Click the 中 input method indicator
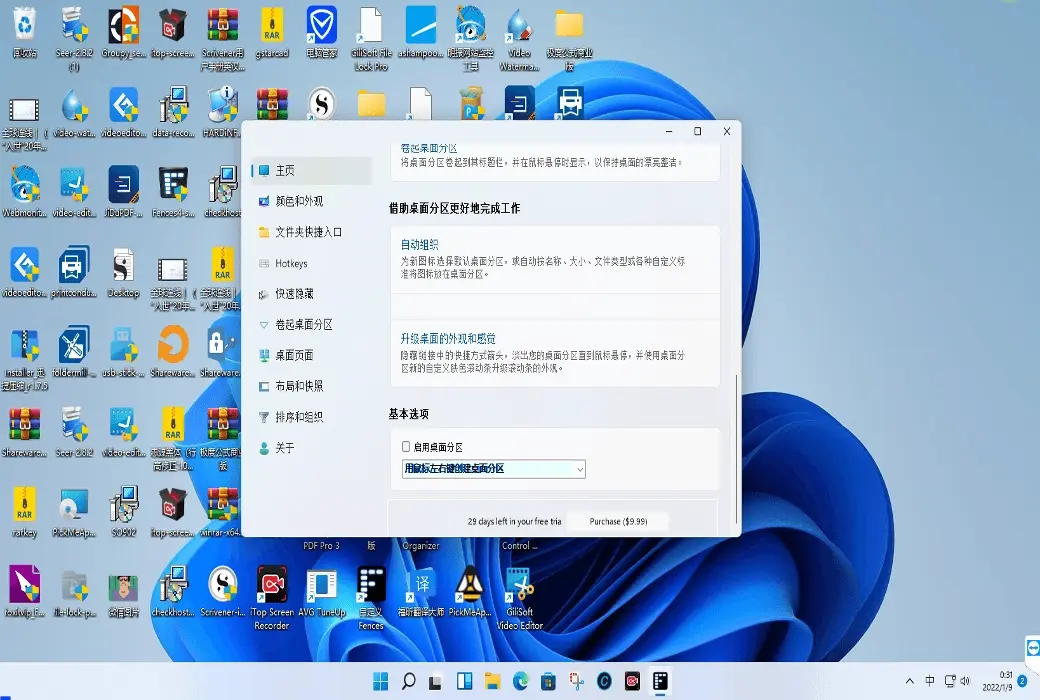Screen dimensions: 1040x700 [x=930, y=681]
